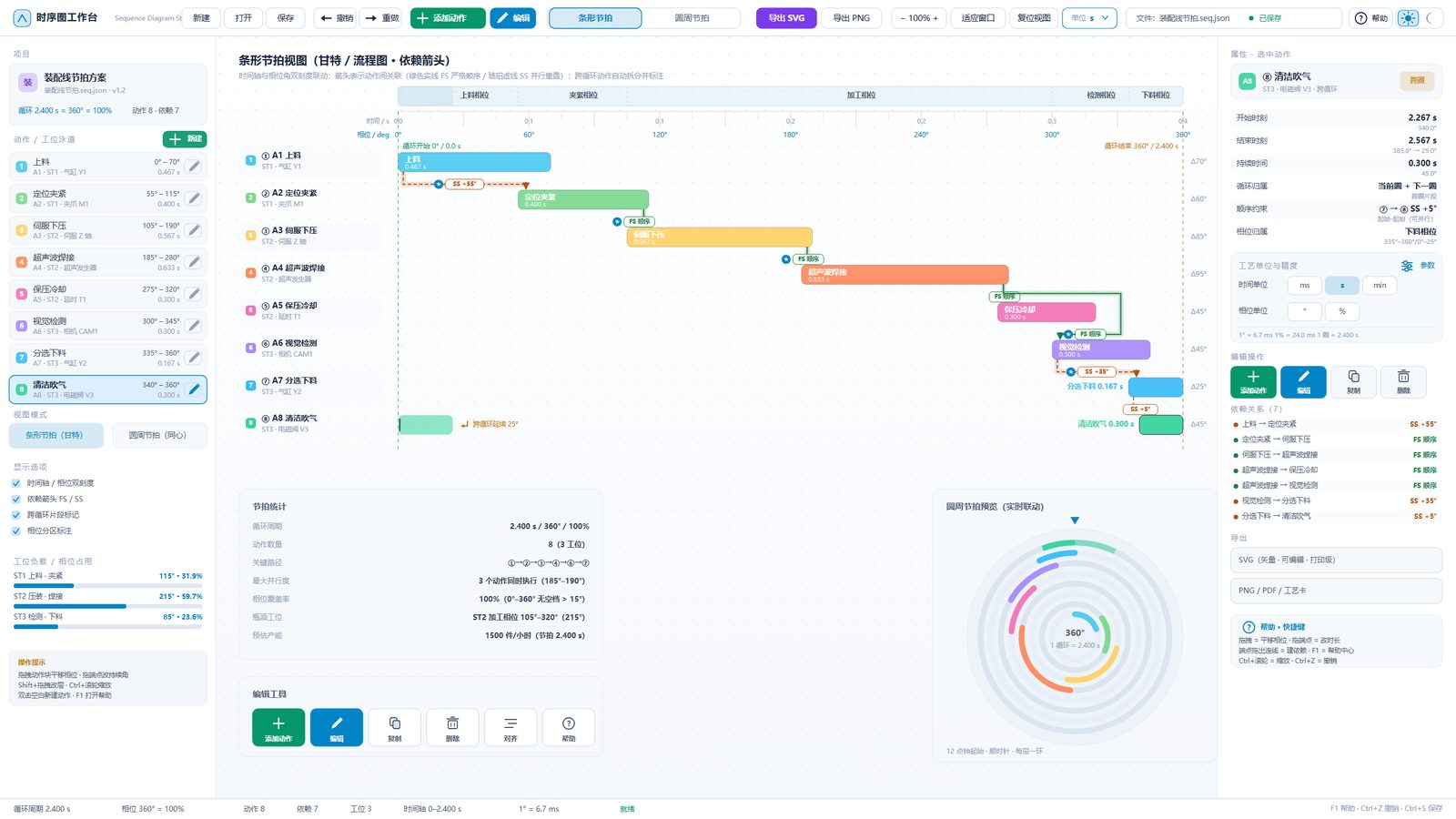Click the edit pencil for 伺服下压 action row
This screenshot has height=819, width=1456.
(x=193, y=230)
